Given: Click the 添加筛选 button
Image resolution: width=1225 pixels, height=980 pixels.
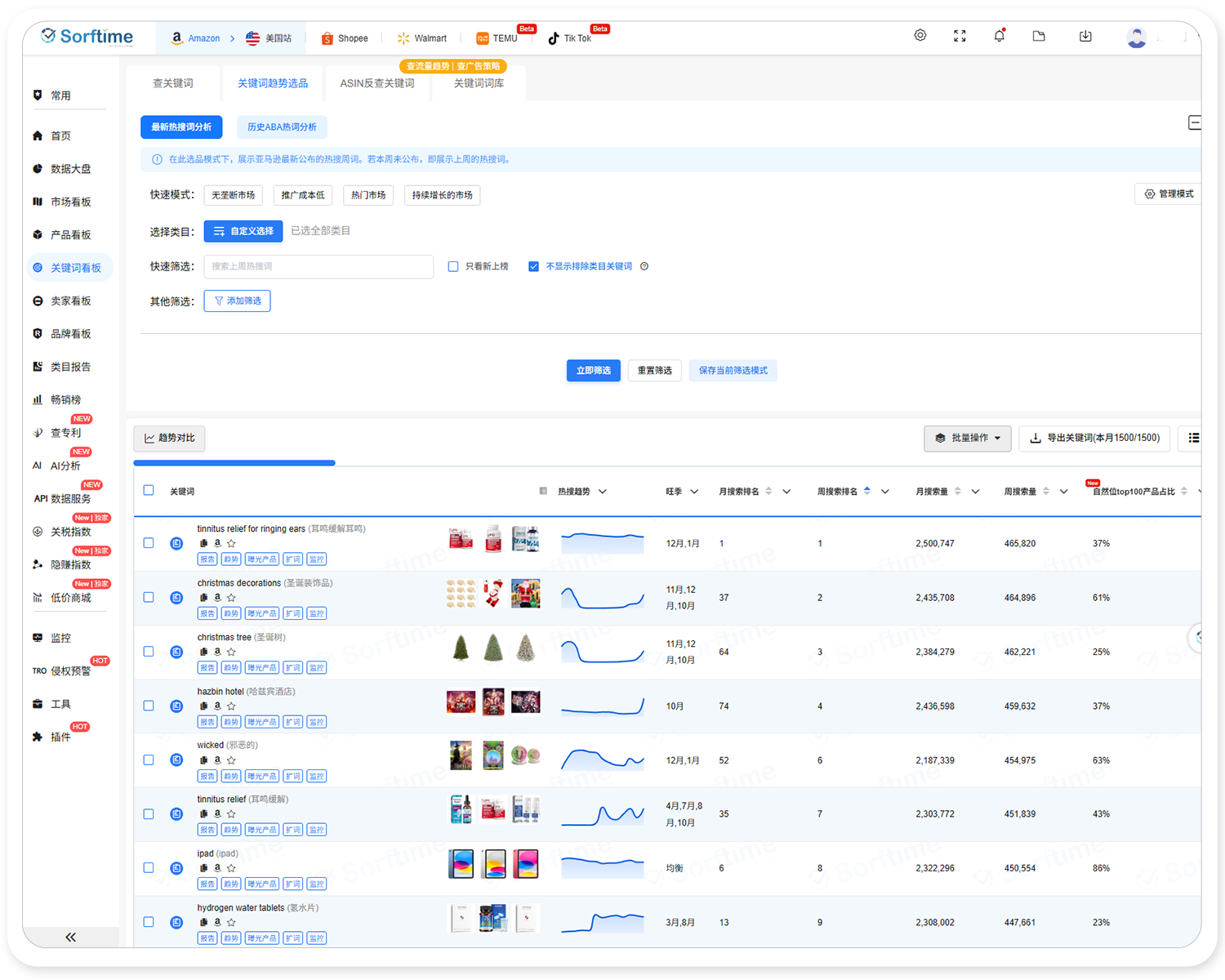Looking at the screenshot, I should coord(237,301).
